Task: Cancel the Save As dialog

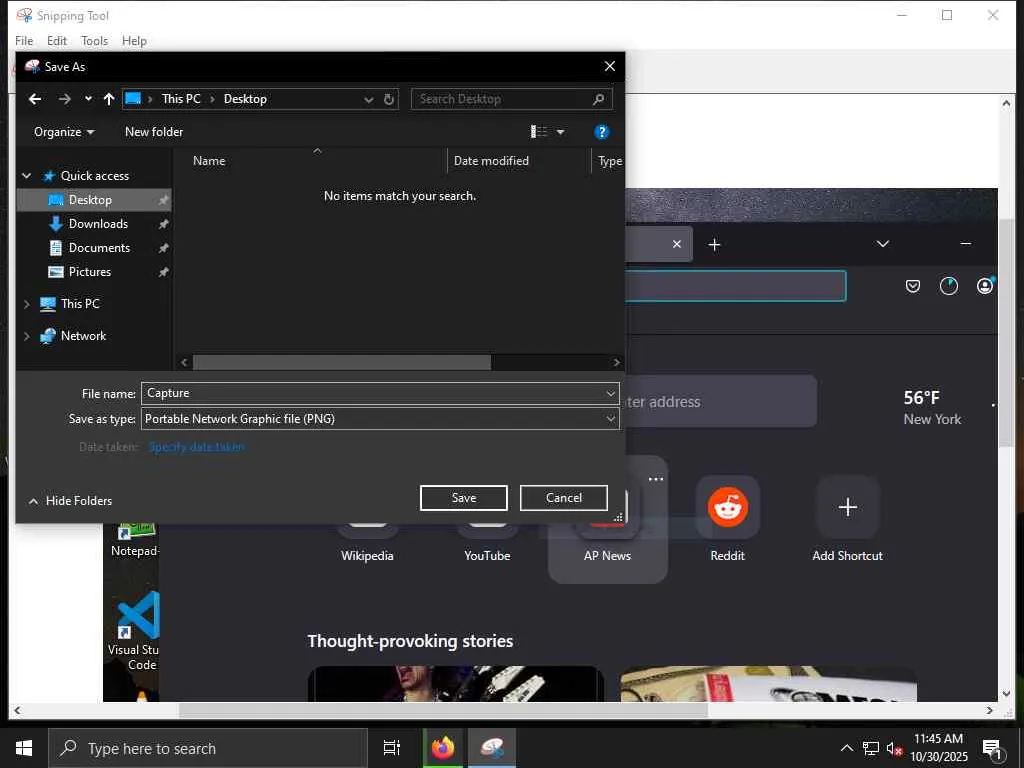Action: click(x=564, y=498)
